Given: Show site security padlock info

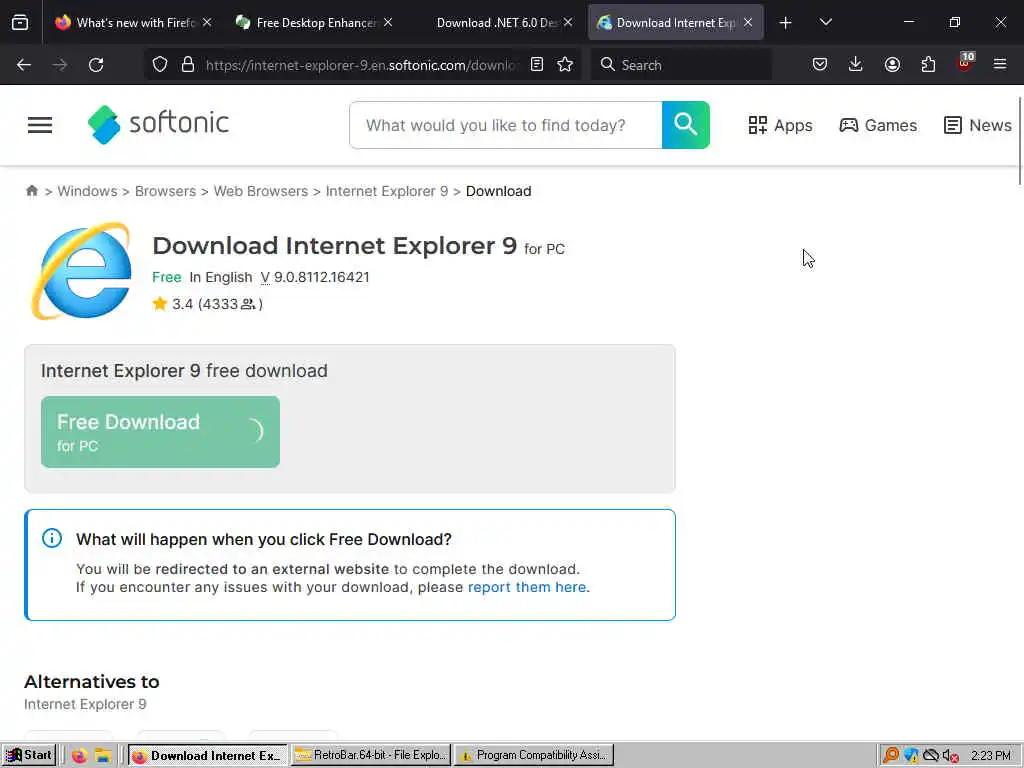Looking at the screenshot, I should [188, 65].
